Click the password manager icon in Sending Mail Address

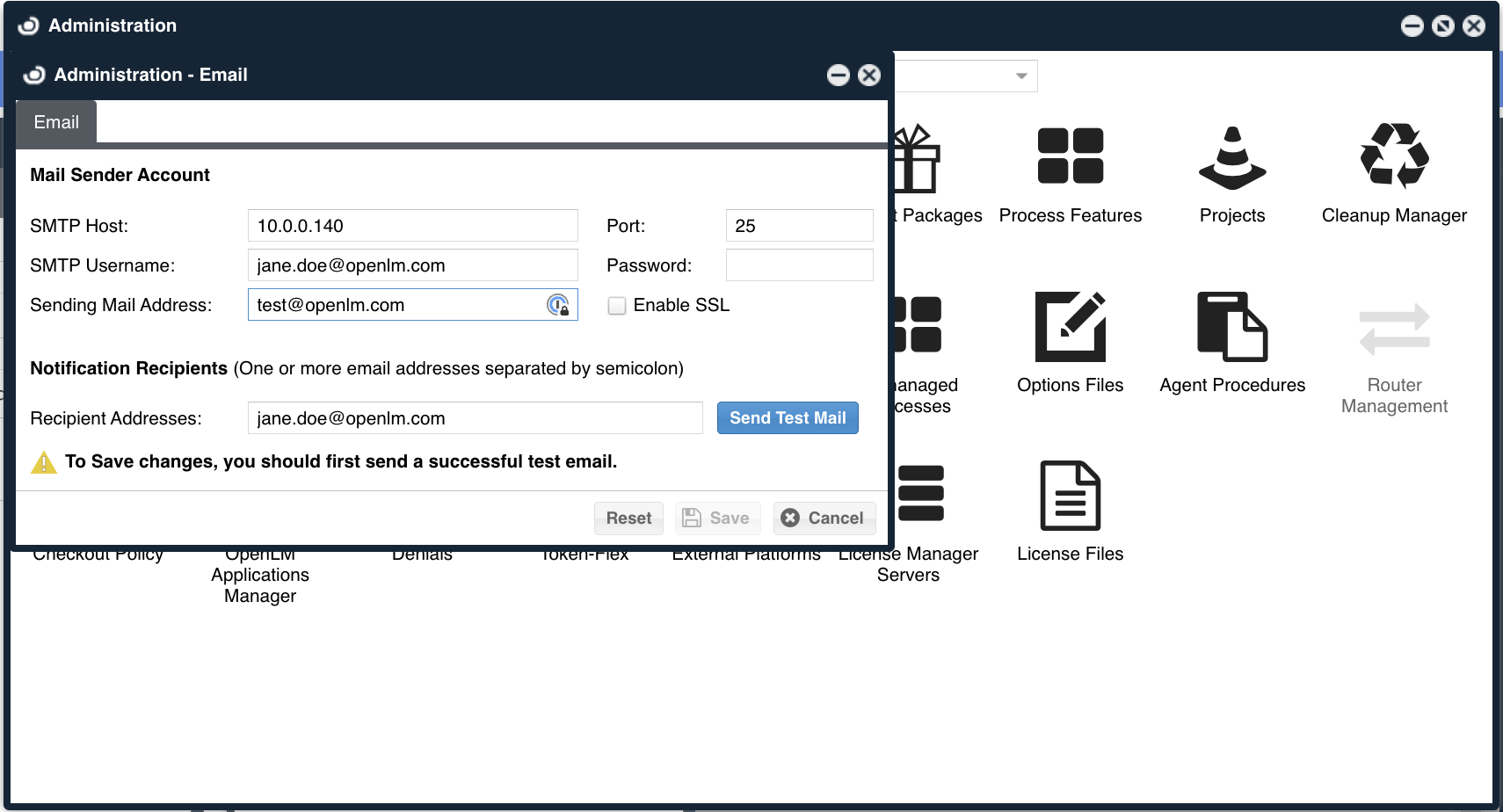[x=558, y=305]
